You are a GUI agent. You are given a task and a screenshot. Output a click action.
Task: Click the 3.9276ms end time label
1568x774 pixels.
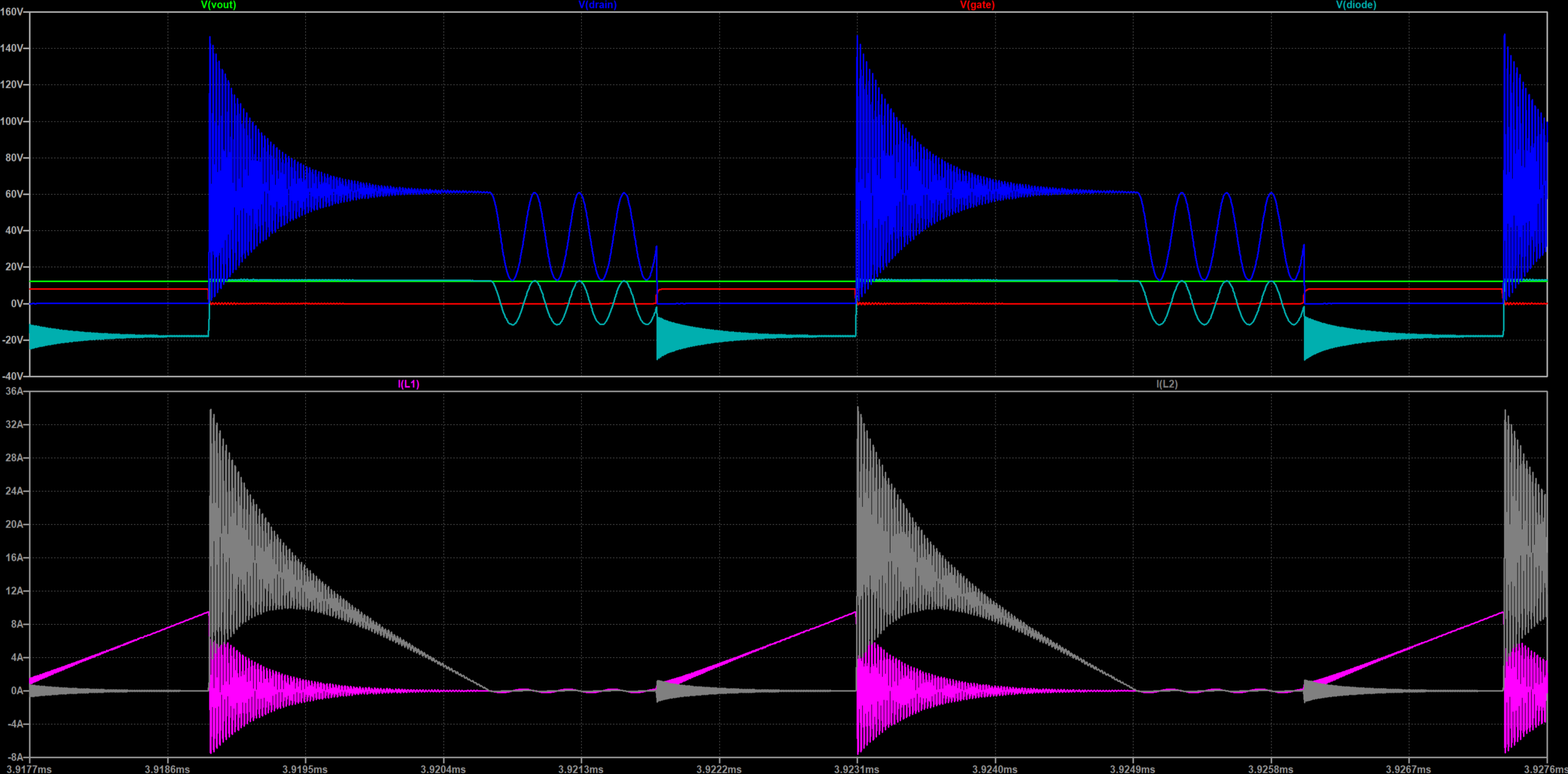(1545, 768)
